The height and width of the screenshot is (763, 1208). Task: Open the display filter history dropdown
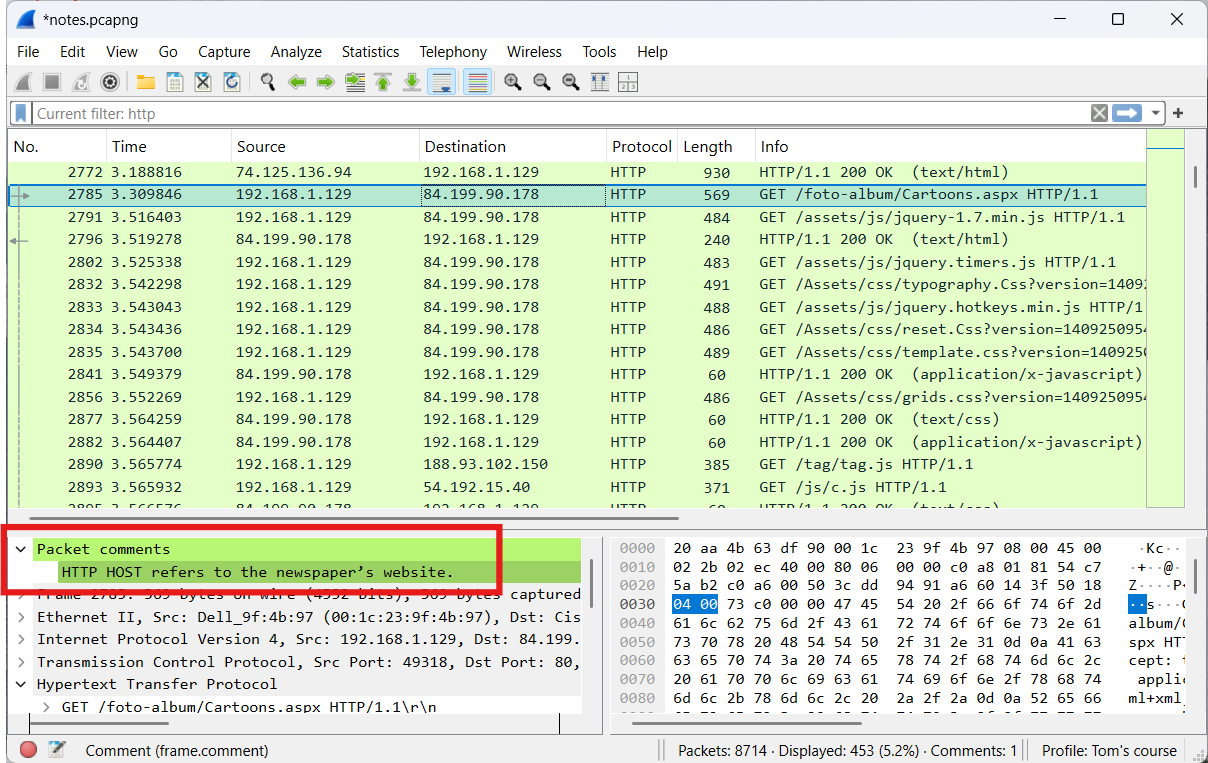(1156, 113)
